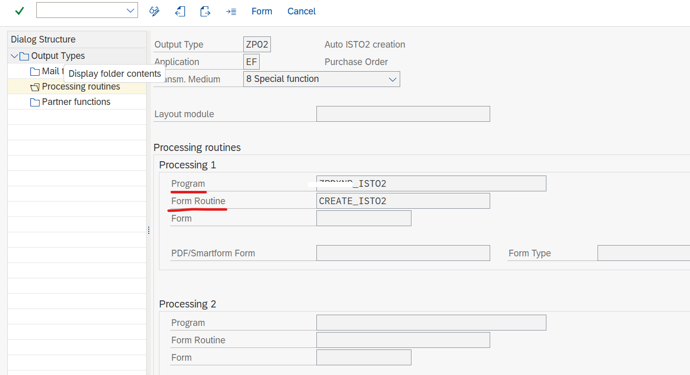The image size is (690, 375).
Task: Click the Next Entry page icon
Action: click(x=205, y=11)
